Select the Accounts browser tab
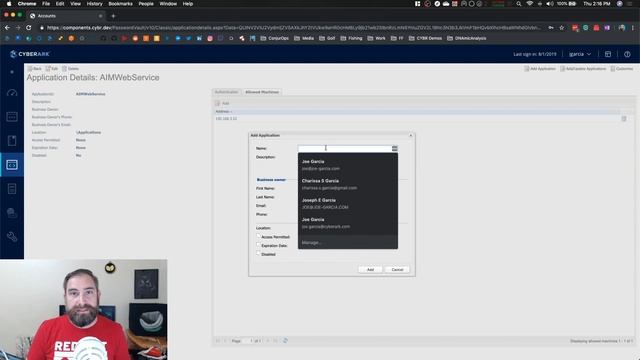Image resolution: width=640 pixels, height=360 pixels. tap(65, 16)
